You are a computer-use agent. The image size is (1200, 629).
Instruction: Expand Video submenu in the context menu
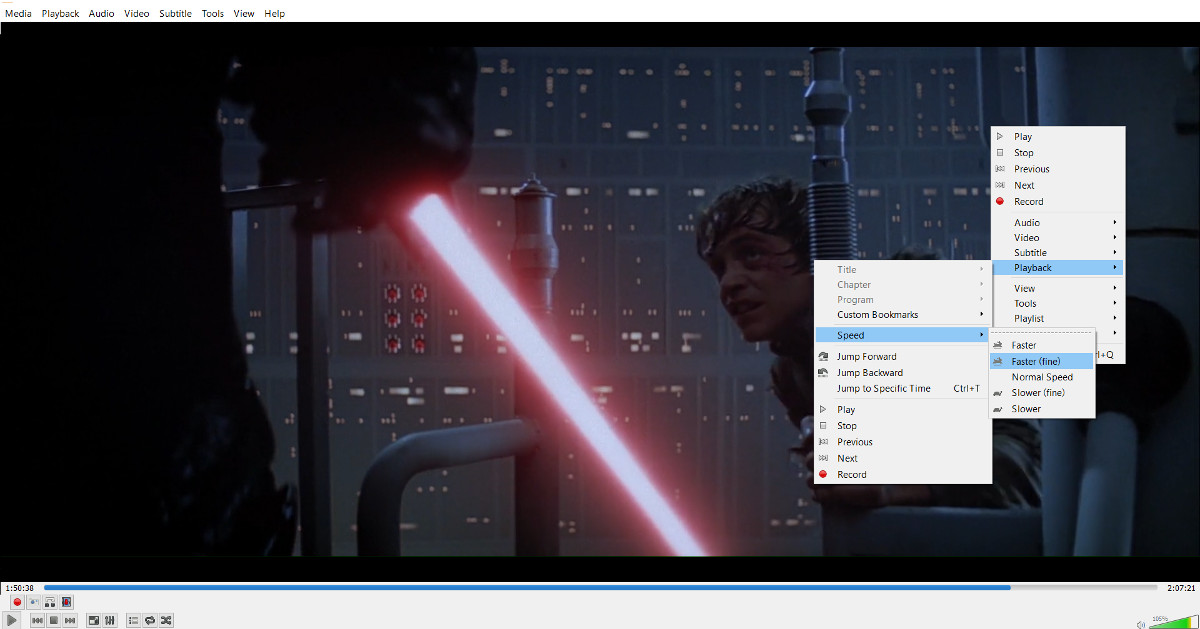[x=1058, y=238]
